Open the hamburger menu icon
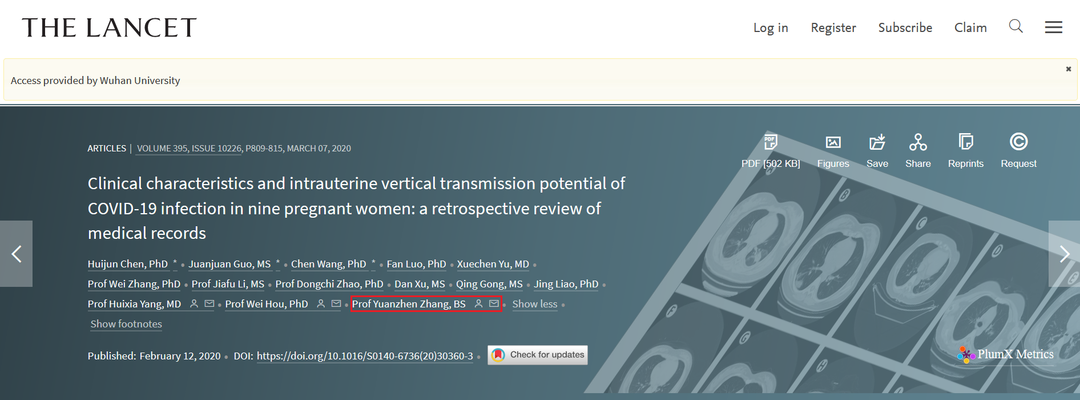 tap(1053, 27)
